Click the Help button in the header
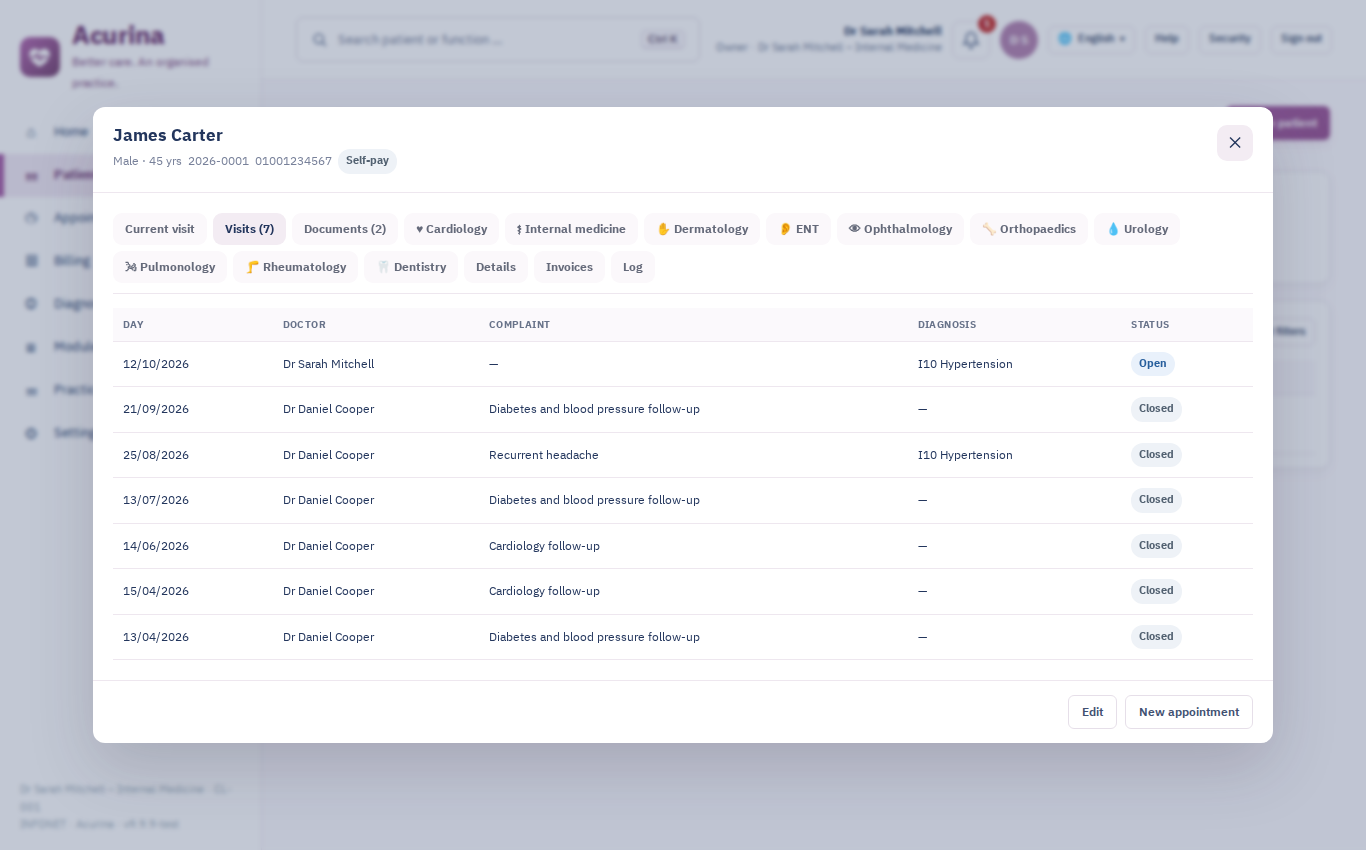The height and width of the screenshot is (850, 1366). click(1166, 39)
